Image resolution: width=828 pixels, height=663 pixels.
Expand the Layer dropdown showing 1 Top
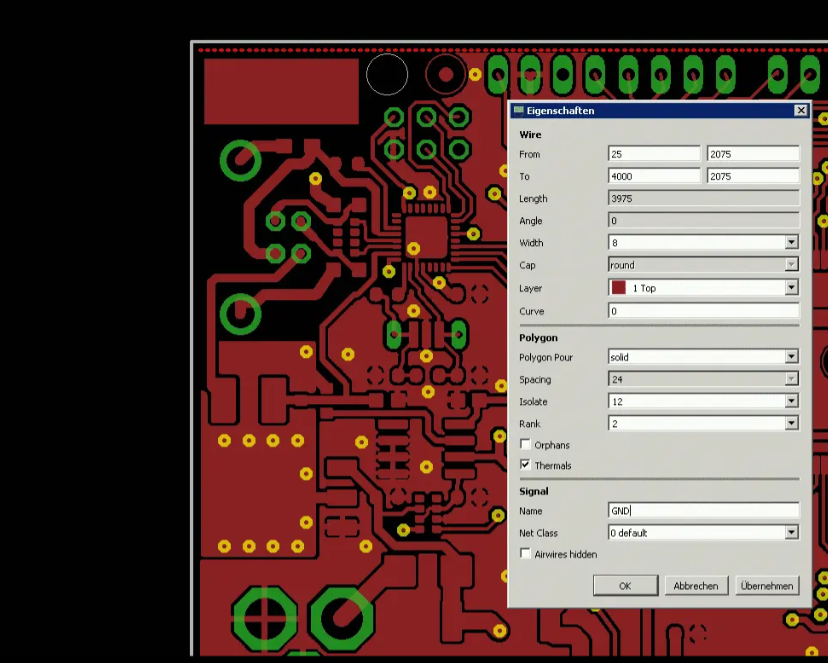tap(791, 288)
